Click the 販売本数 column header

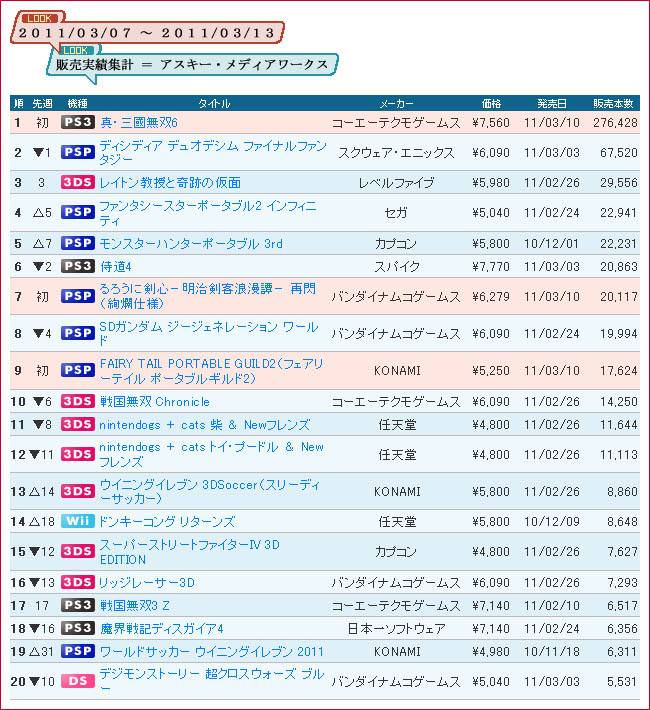(613, 104)
